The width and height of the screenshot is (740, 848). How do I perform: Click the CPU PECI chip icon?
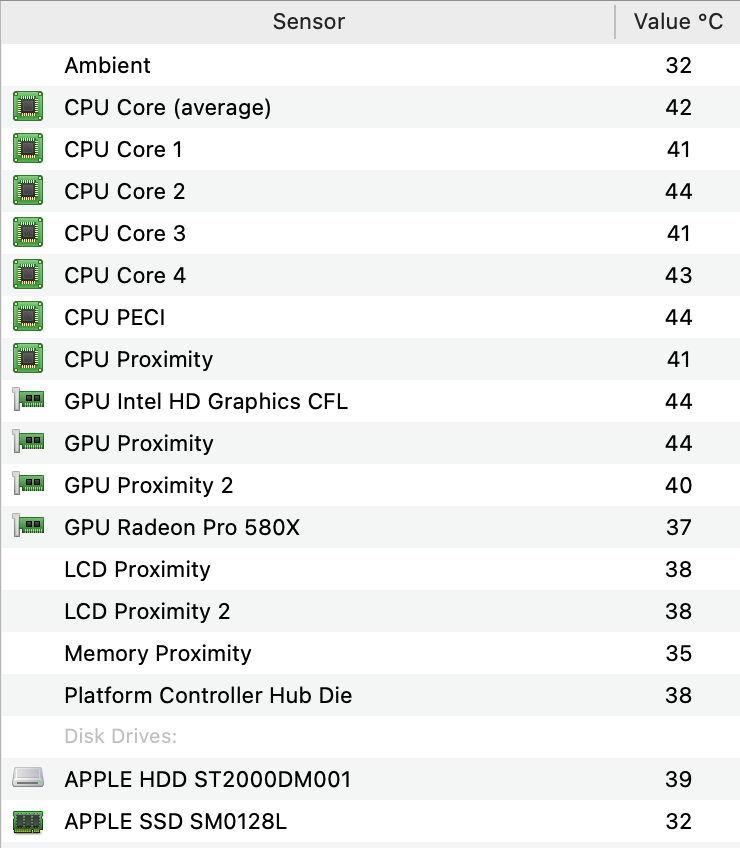28,317
